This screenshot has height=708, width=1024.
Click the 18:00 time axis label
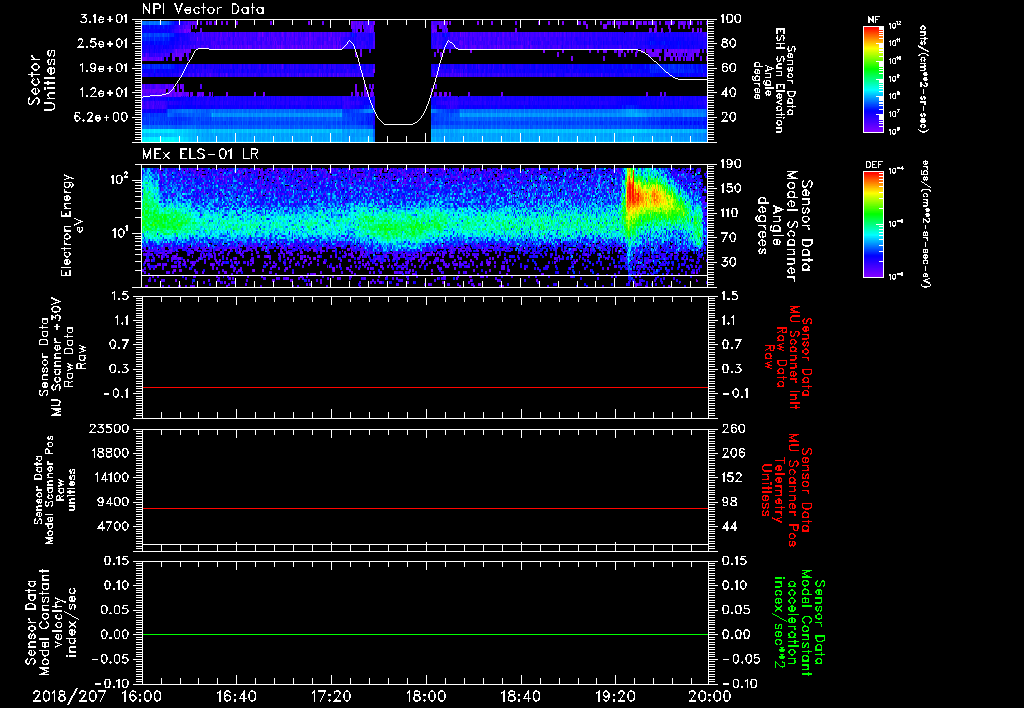[x=426, y=696]
